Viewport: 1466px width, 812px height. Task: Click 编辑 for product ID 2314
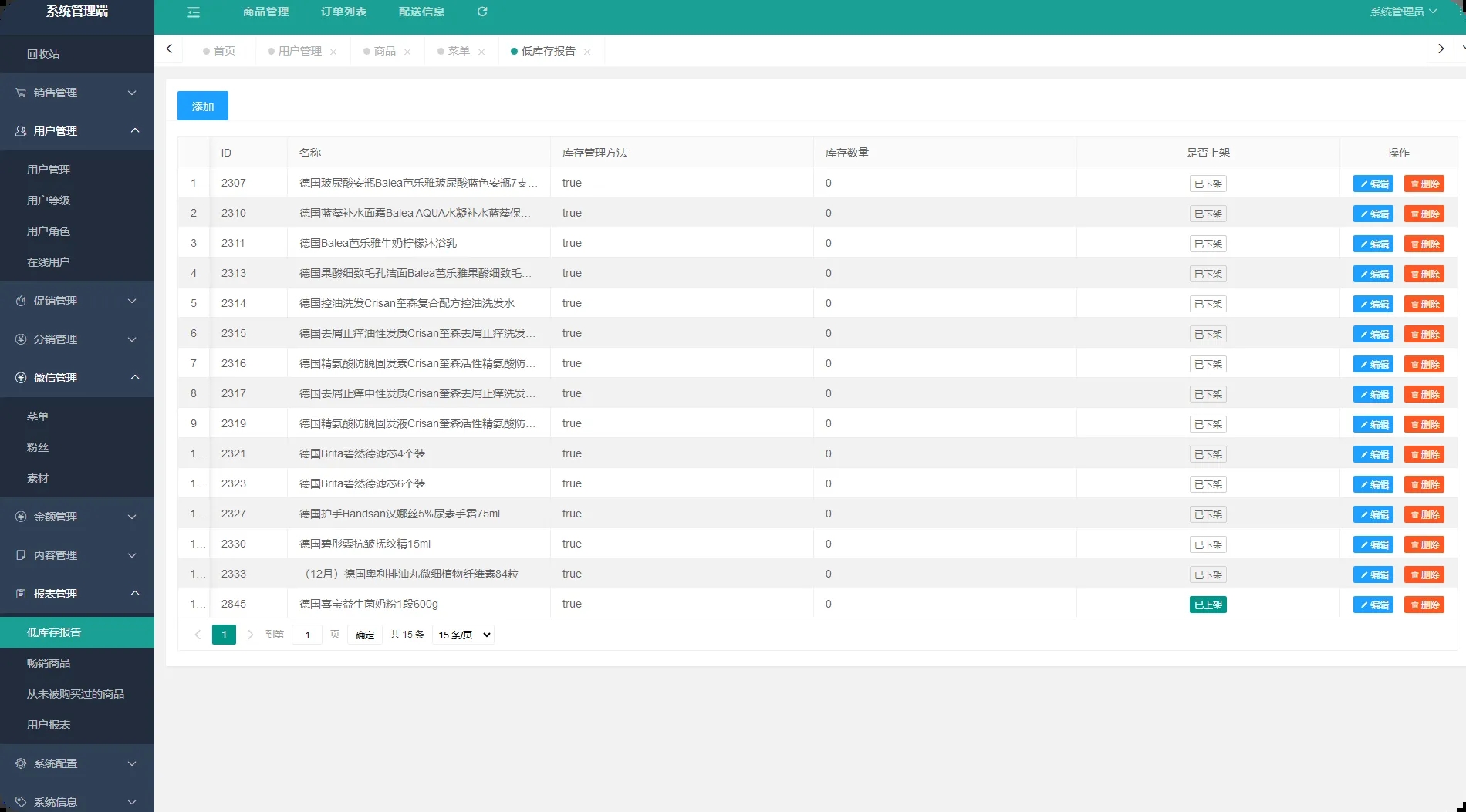[x=1373, y=304]
